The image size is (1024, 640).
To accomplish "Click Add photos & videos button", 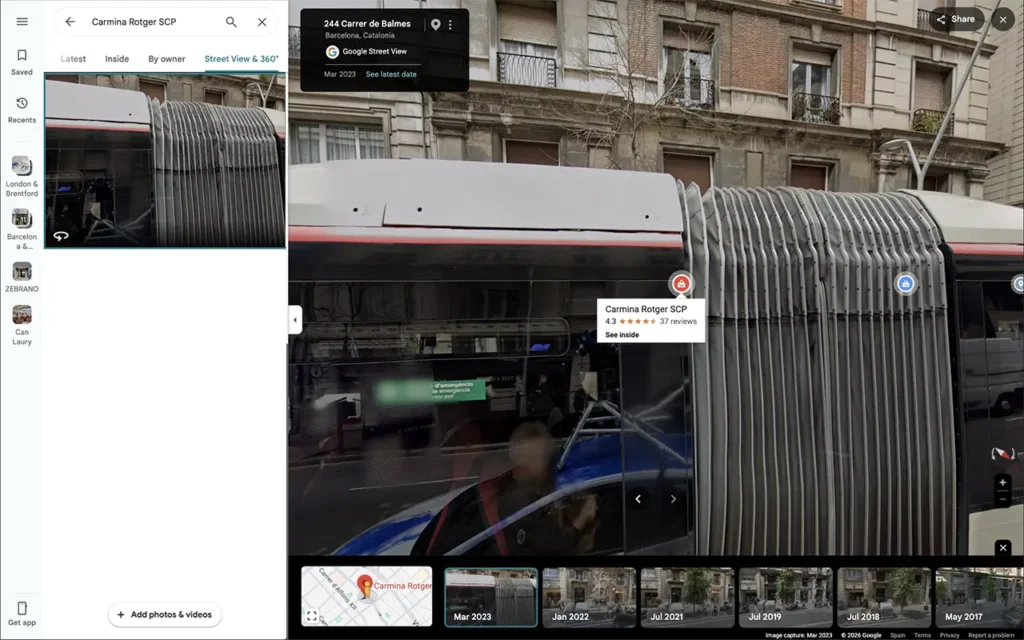I will [165, 615].
